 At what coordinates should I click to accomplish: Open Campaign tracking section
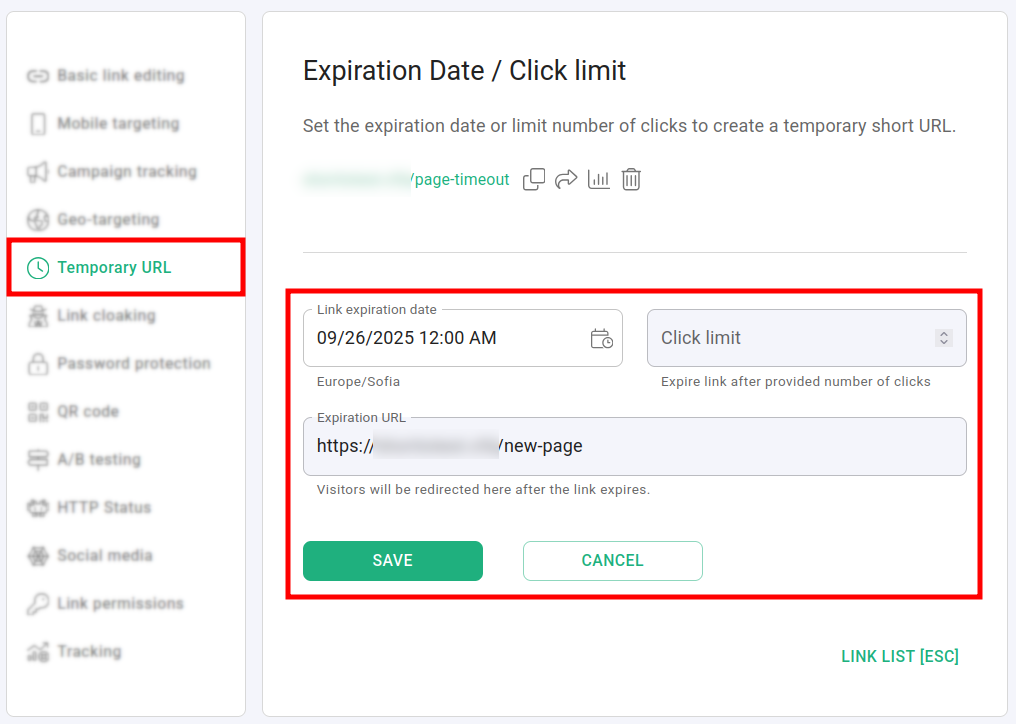coord(126,172)
